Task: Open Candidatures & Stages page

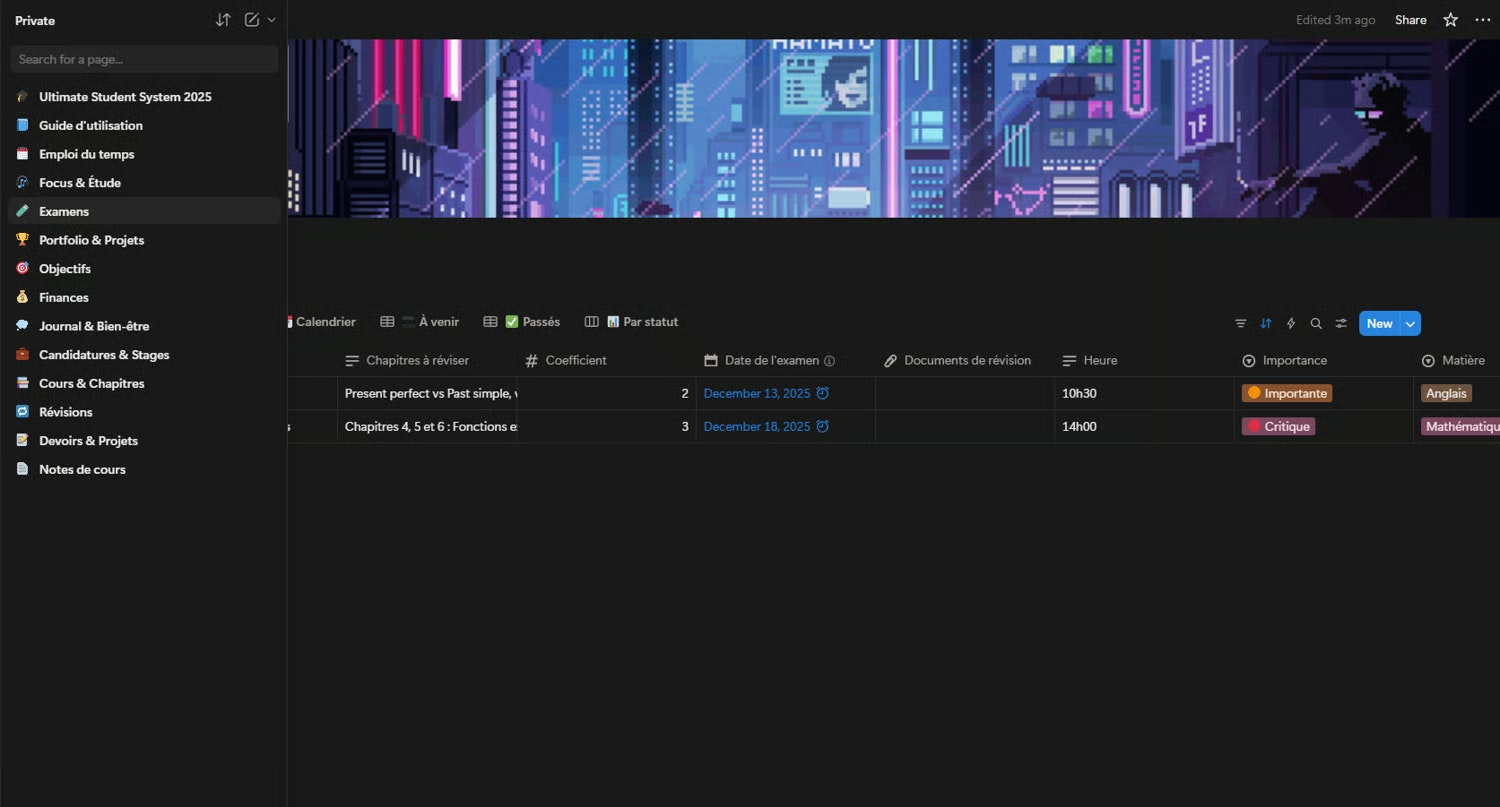Action: pyautogui.click(x=144, y=355)
